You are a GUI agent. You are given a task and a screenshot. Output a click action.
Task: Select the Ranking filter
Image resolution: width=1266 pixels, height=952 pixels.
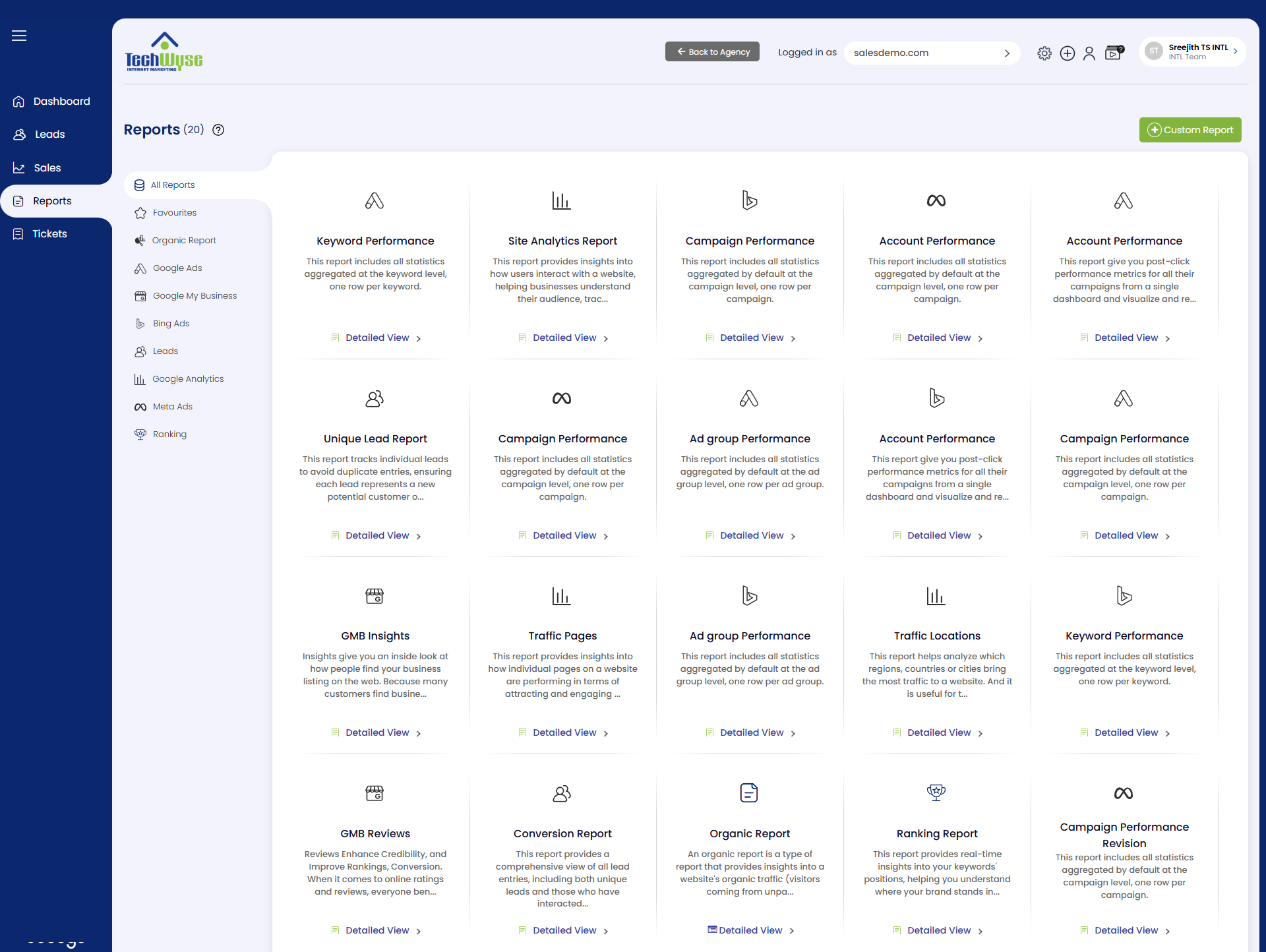pos(161,434)
